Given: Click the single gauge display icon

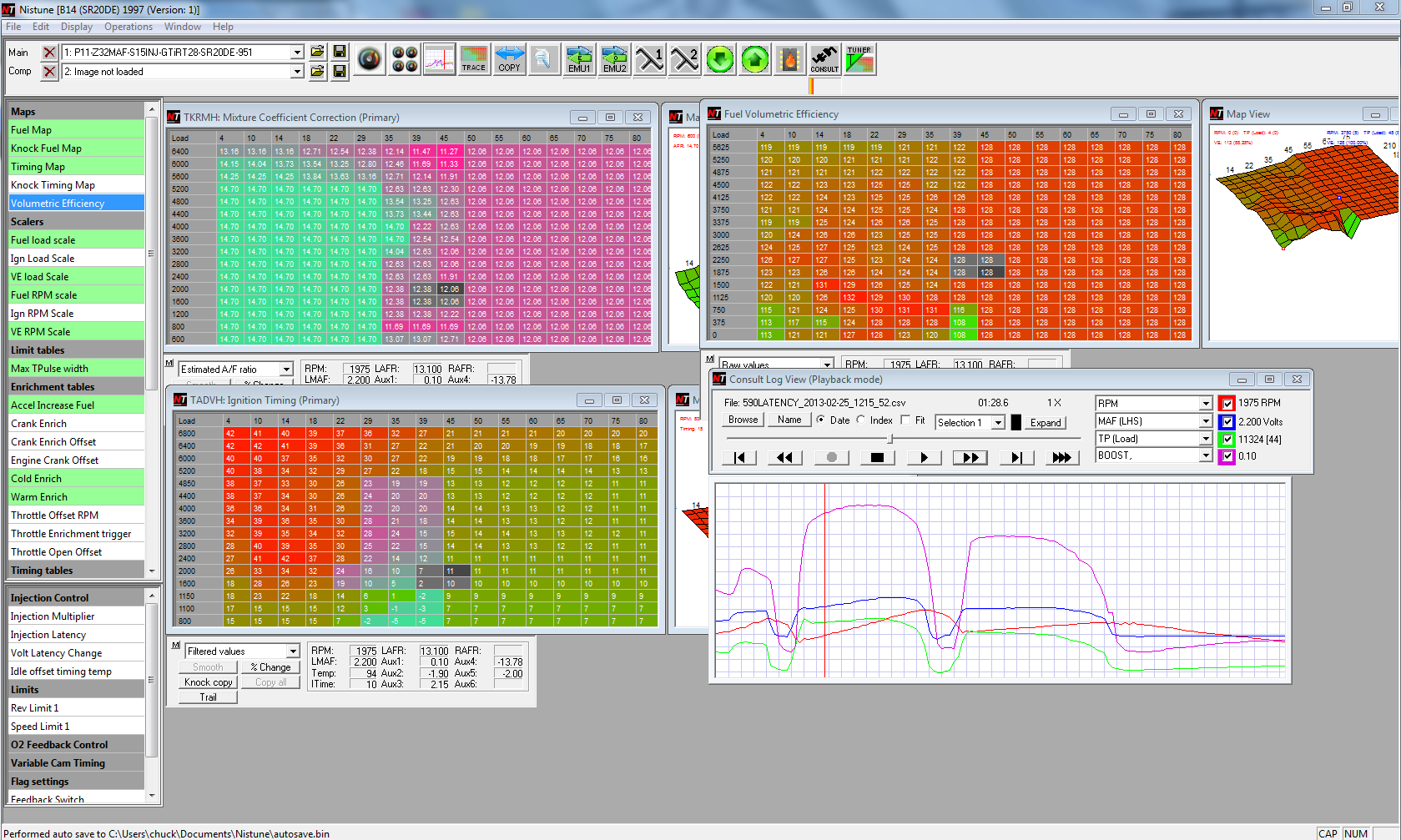Looking at the screenshot, I should [370, 59].
